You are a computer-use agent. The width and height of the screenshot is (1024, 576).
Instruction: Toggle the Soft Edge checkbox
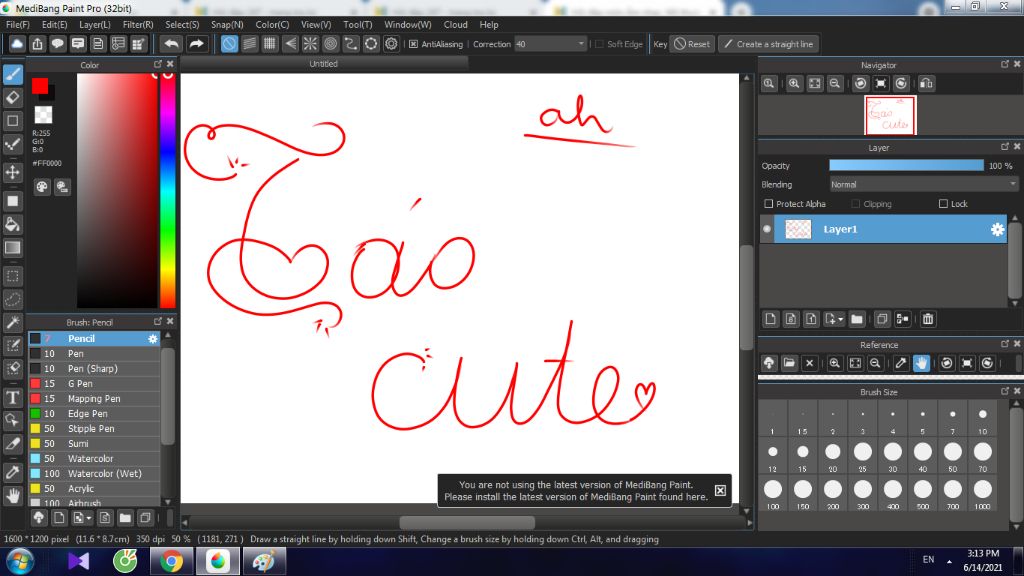600,44
